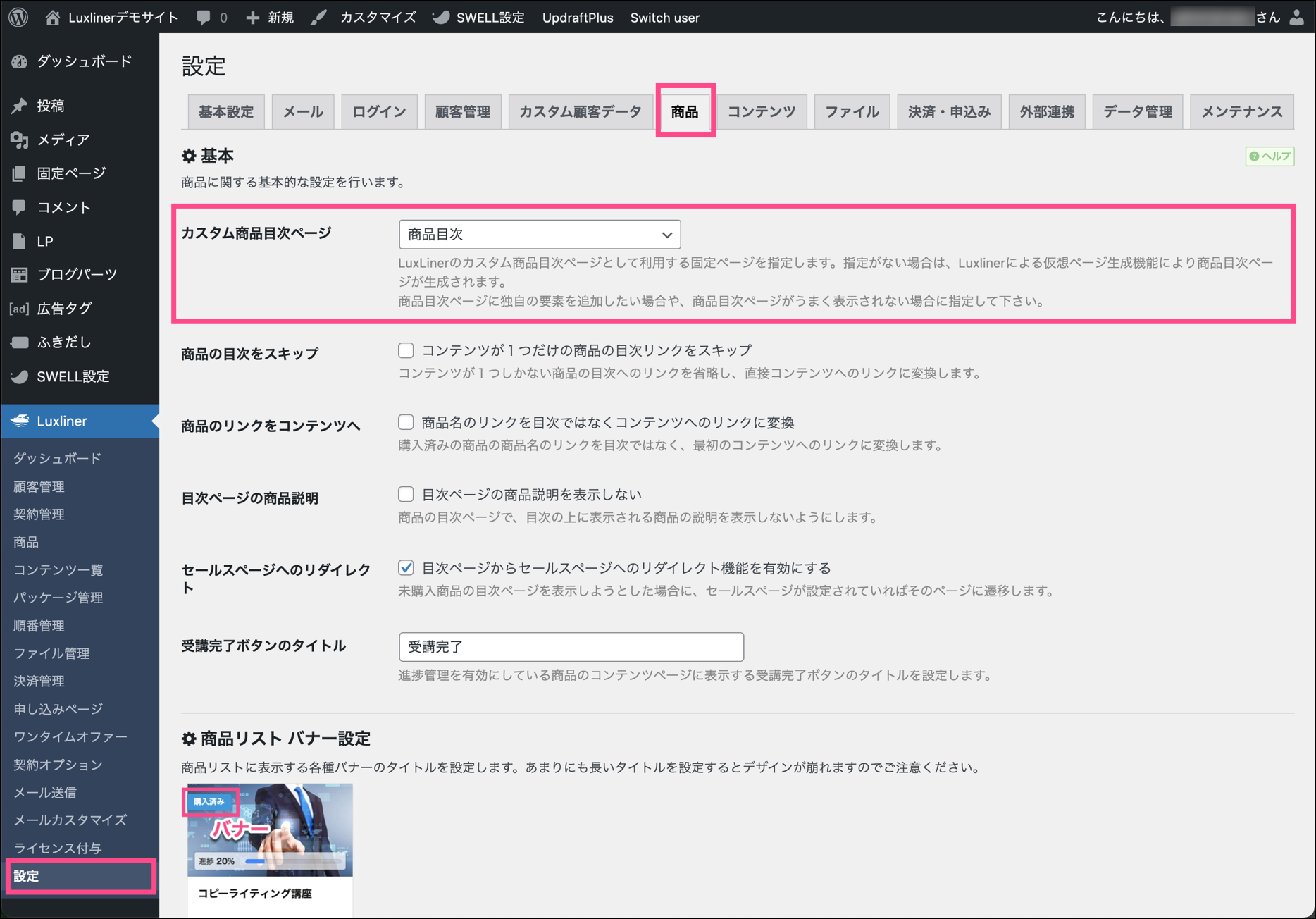The height and width of the screenshot is (919, 1316).
Task: Click the ブログパーツ icon in sidebar
Action: coord(20,275)
